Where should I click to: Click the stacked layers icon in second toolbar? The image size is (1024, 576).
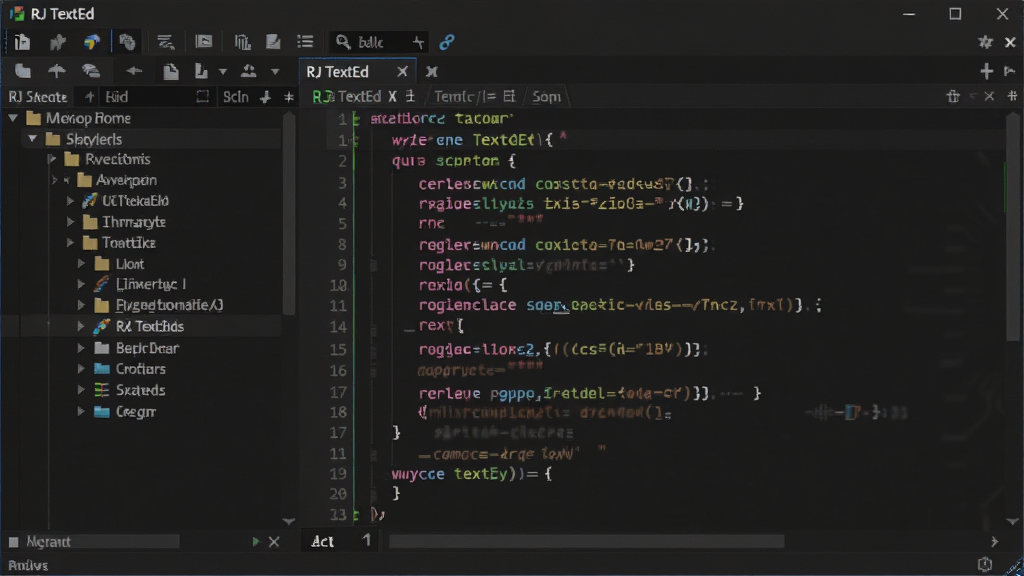[x=91, y=71]
